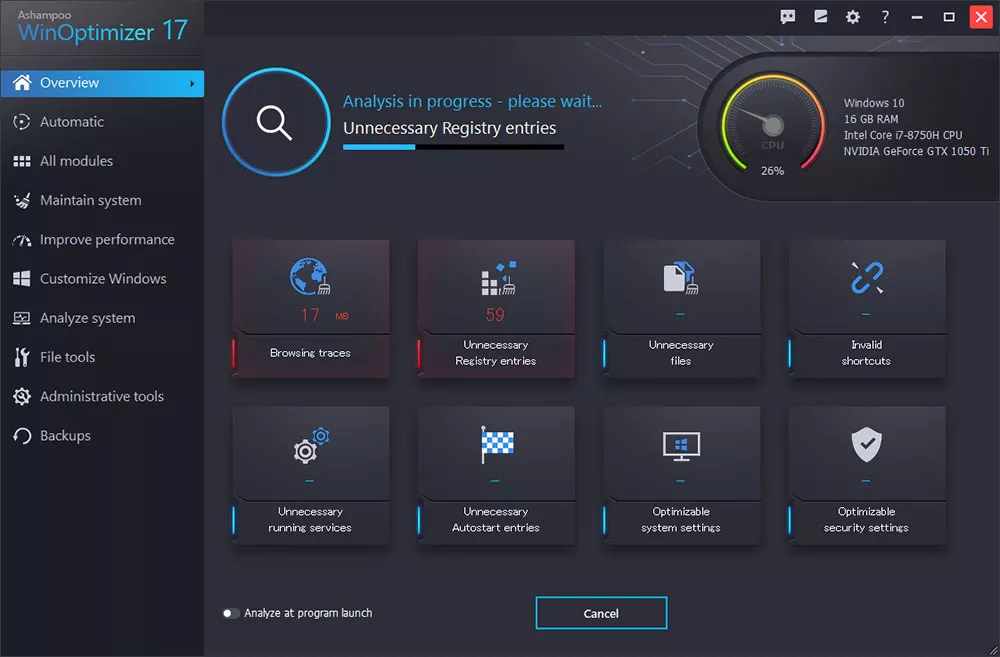Open Optimizable system settings card label
This screenshot has width=1000, height=657.
point(680,520)
